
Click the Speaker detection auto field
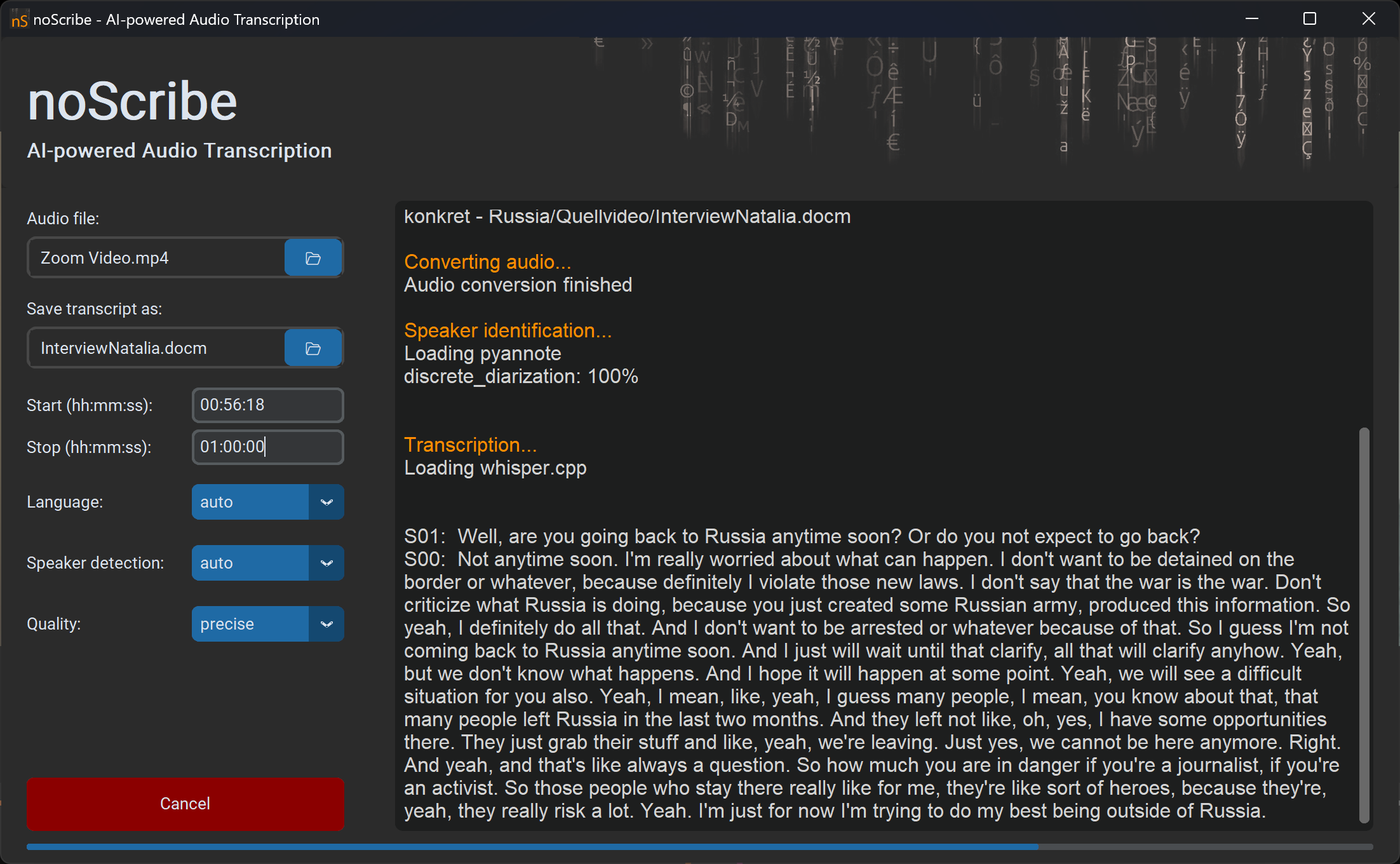point(250,563)
